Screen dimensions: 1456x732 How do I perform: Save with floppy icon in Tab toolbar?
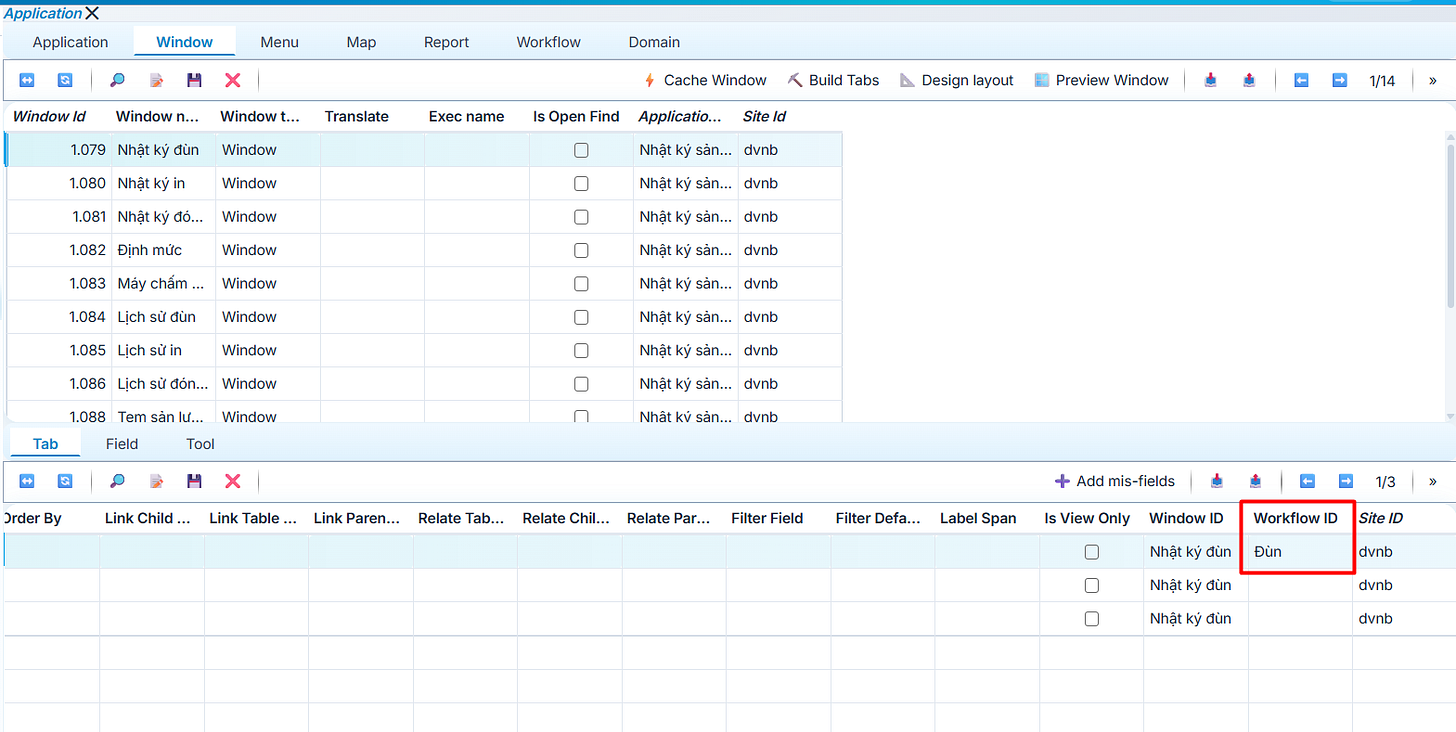click(194, 481)
